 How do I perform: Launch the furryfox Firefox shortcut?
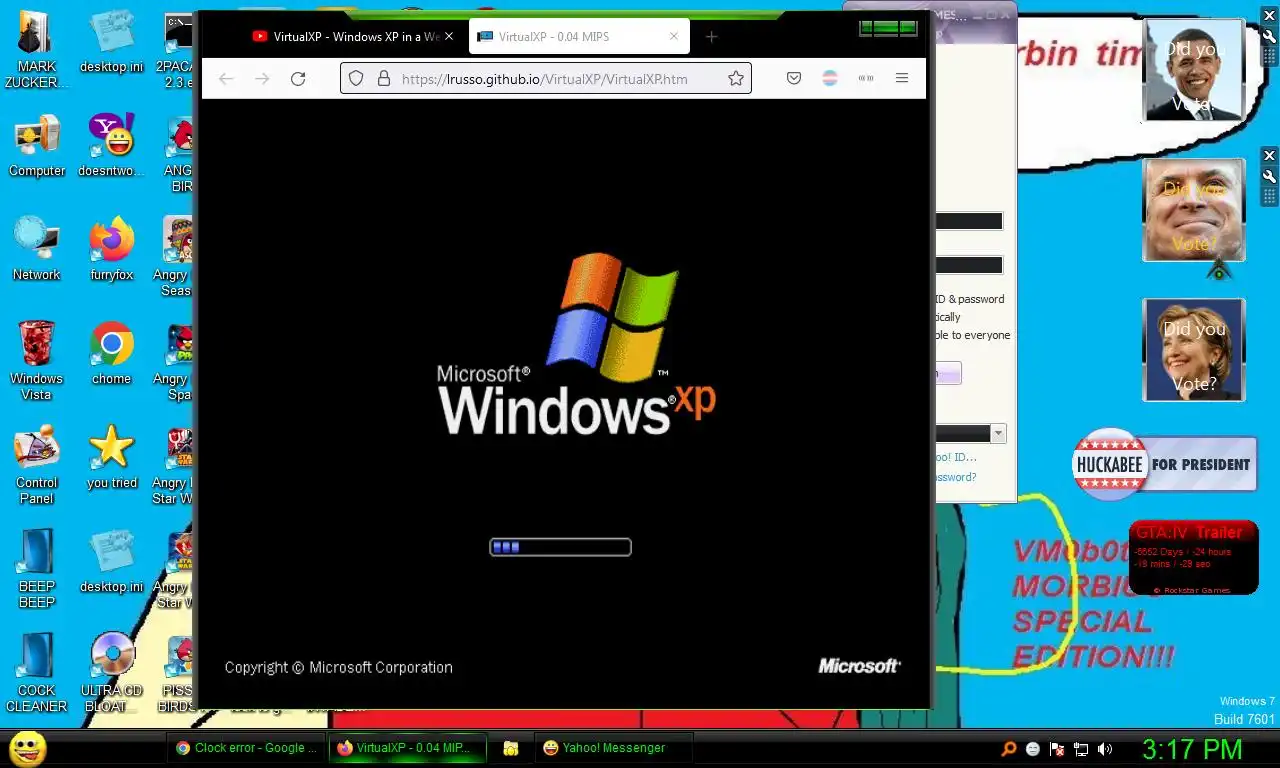[x=111, y=249]
